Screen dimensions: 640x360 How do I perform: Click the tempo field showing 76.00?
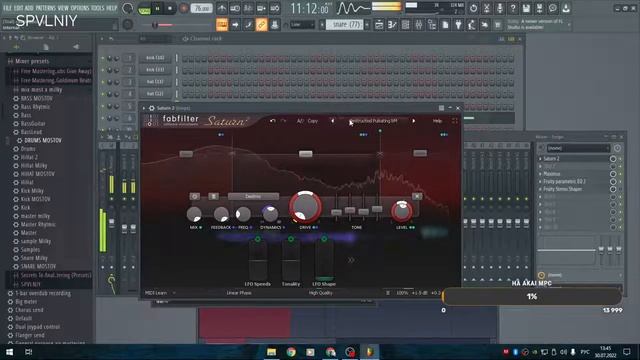202,8
